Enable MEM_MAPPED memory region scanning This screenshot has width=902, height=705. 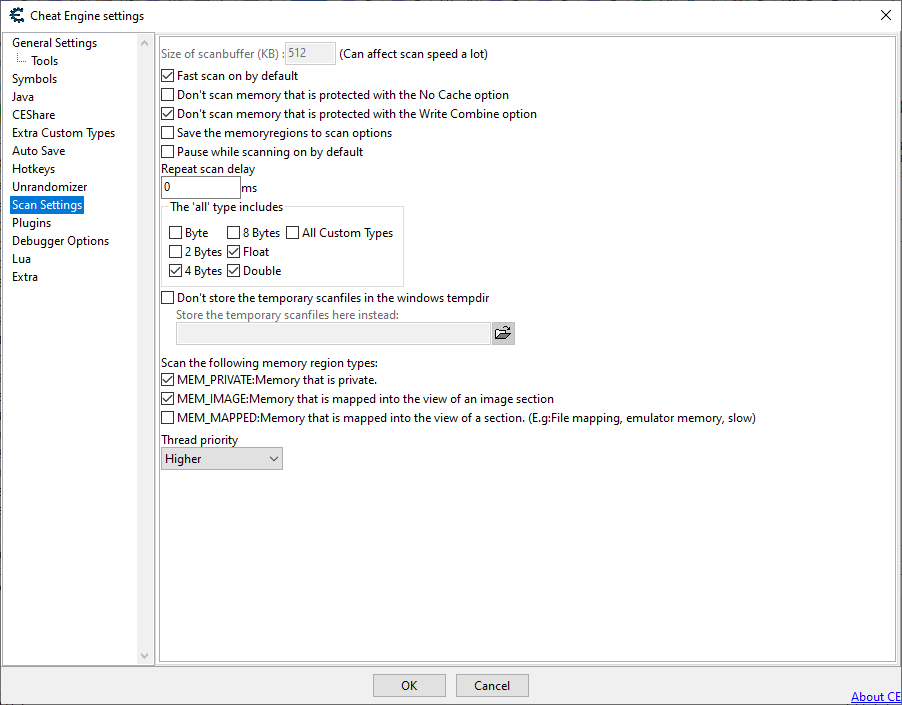click(168, 418)
